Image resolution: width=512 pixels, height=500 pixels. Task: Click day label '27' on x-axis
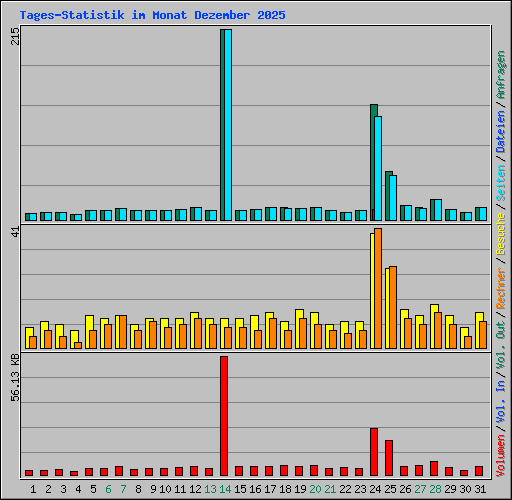420,489
